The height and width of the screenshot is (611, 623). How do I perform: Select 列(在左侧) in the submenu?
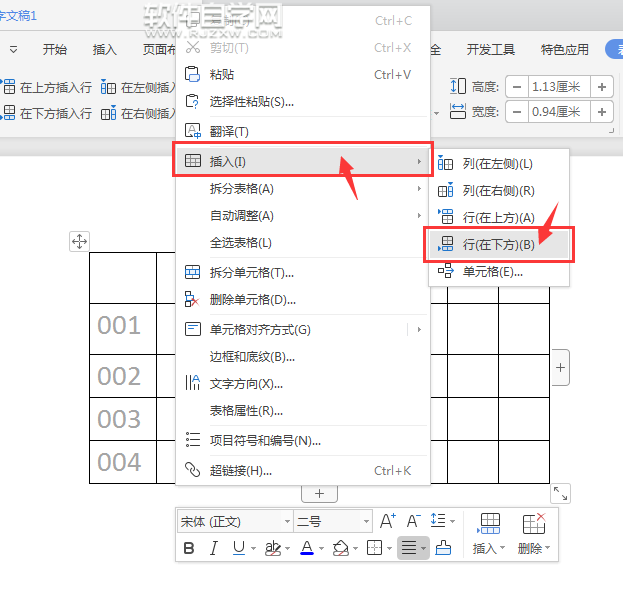point(497,163)
